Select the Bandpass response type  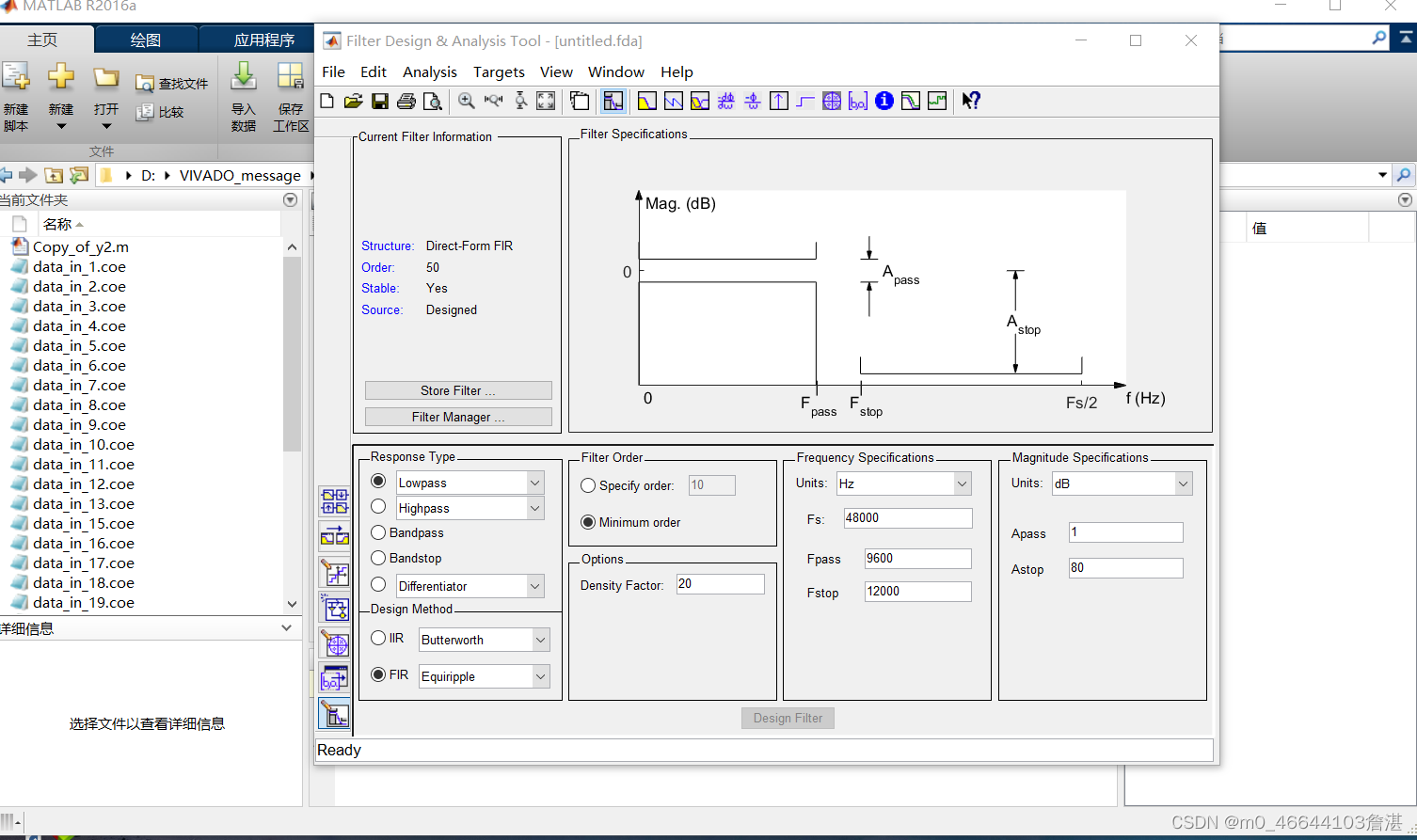coord(378,532)
